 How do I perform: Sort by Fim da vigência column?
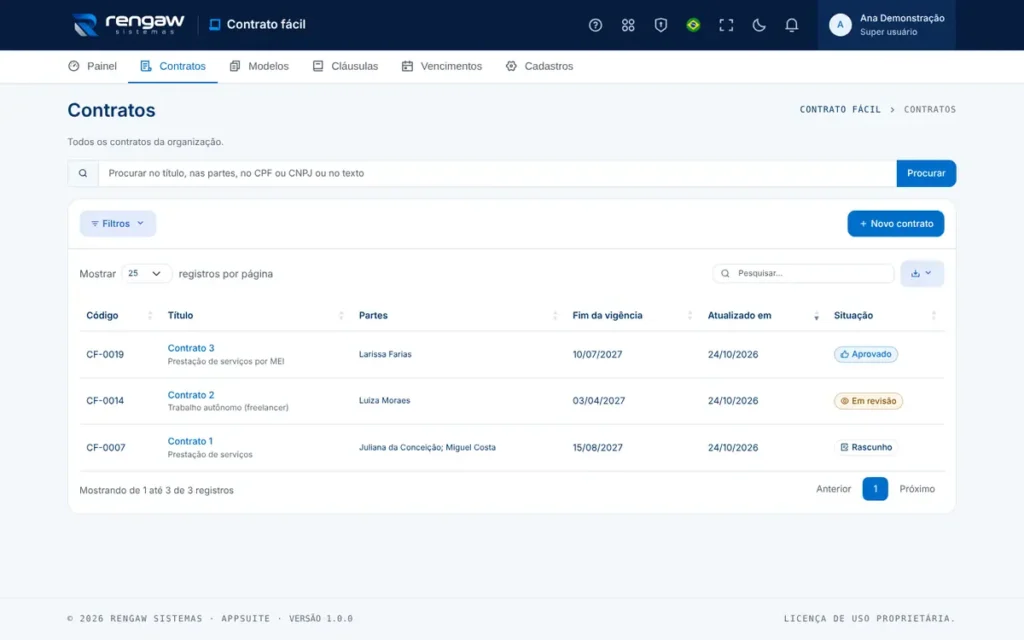[632, 315]
